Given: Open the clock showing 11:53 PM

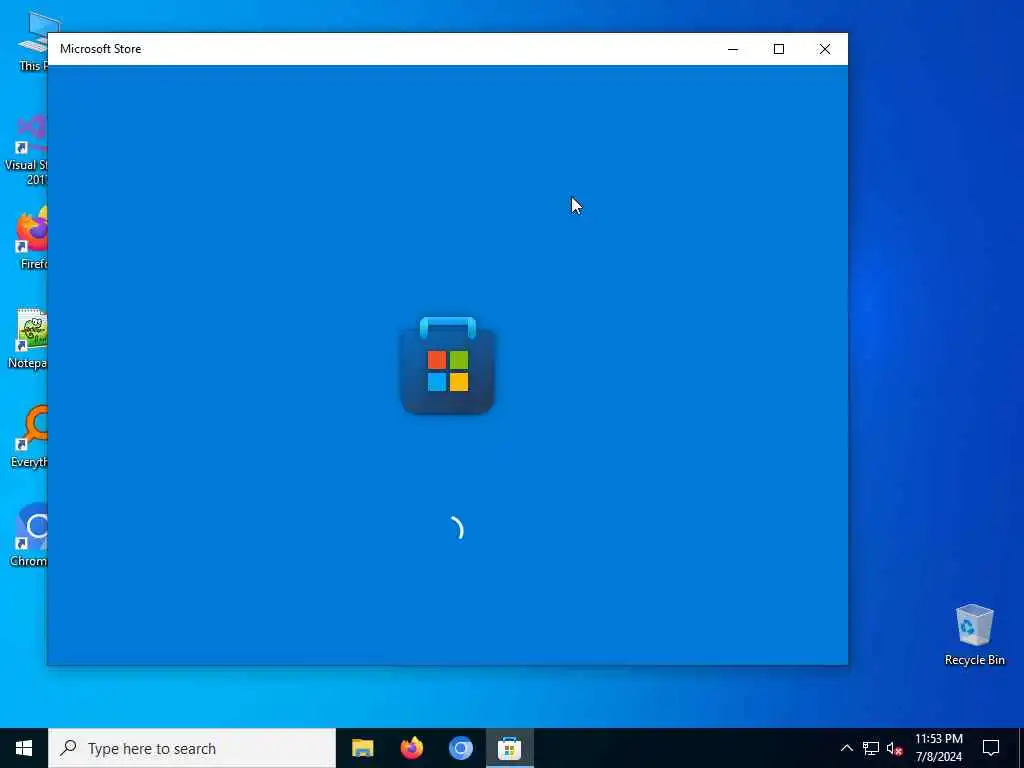Looking at the screenshot, I should pos(938,748).
